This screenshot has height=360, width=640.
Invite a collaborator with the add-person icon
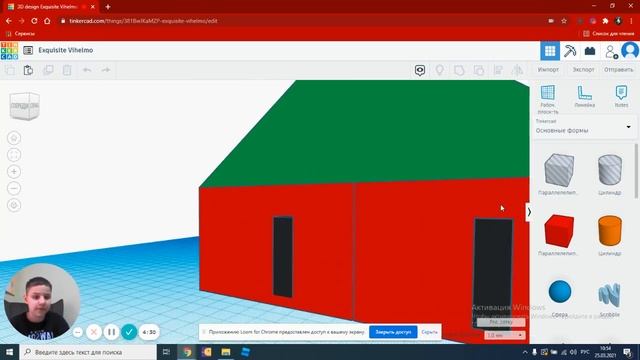pyautogui.click(x=611, y=51)
